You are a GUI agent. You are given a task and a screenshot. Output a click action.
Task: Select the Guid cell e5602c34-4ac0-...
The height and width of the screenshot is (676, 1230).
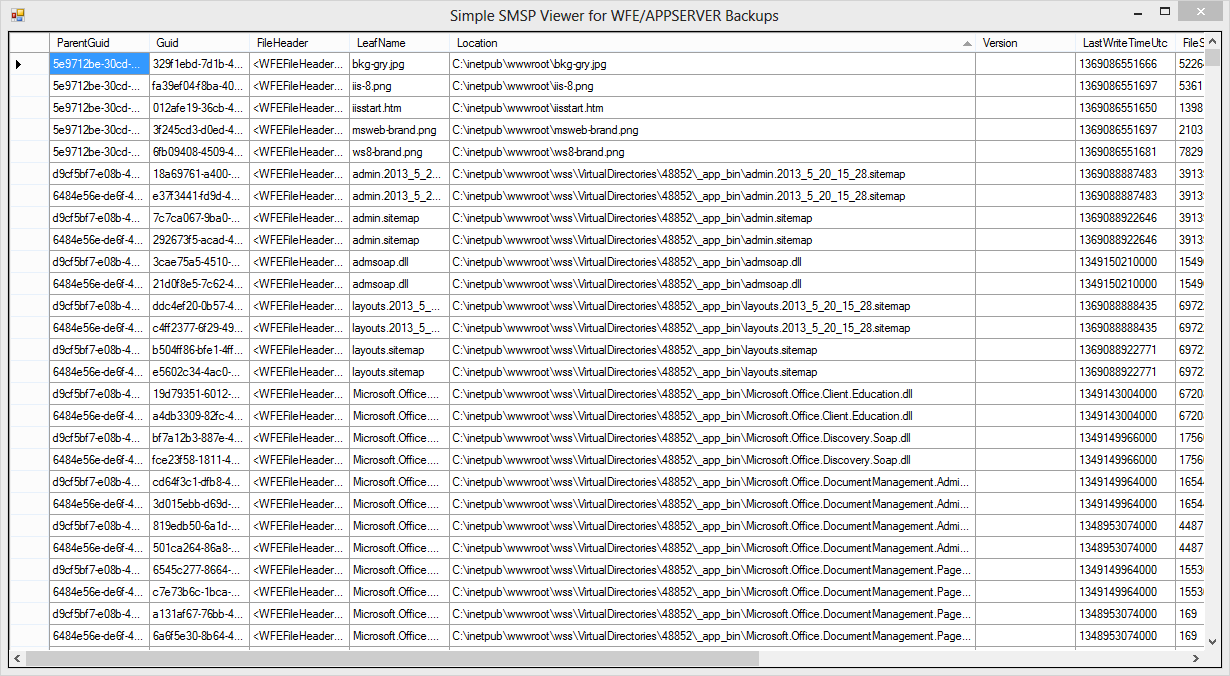pyautogui.click(x=199, y=372)
